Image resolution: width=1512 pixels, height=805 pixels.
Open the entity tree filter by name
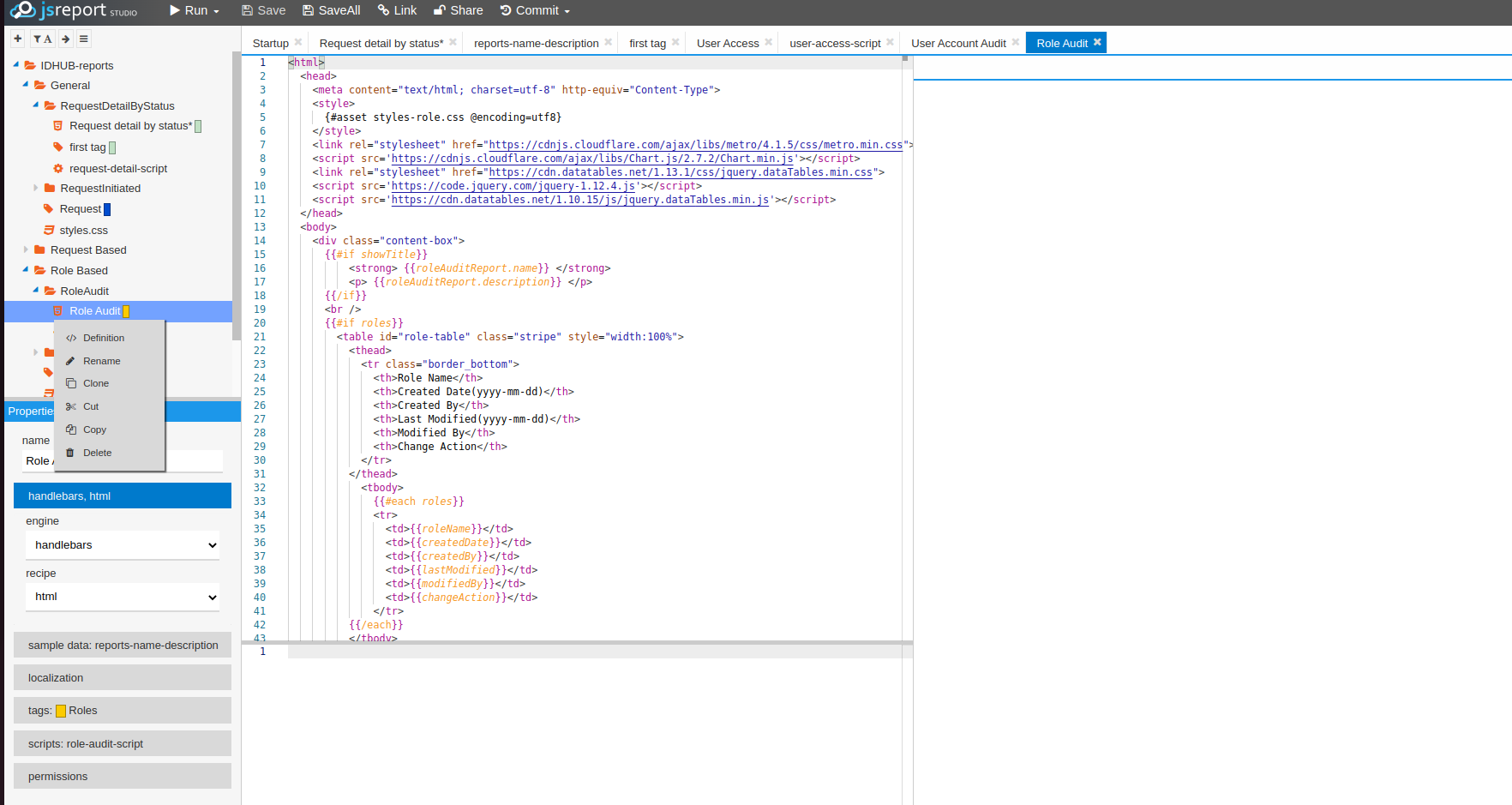(42, 39)
